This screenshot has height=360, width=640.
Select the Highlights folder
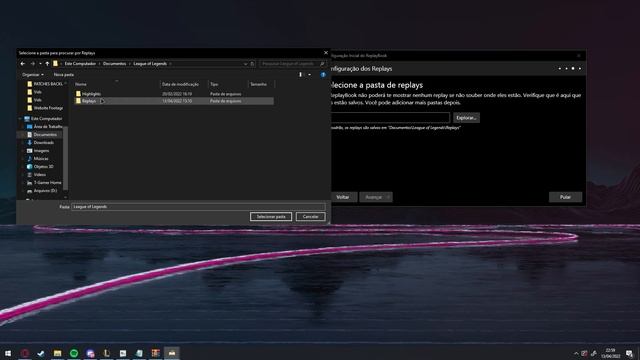point(91,94)
